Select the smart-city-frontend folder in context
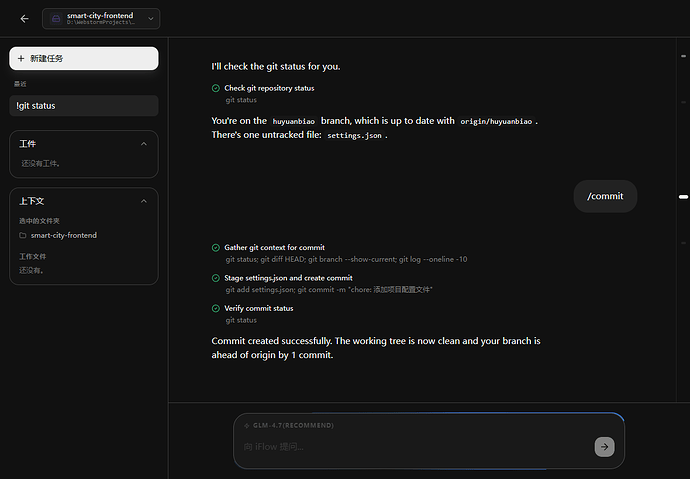This screenshot has width=690, height=479. 63,236
